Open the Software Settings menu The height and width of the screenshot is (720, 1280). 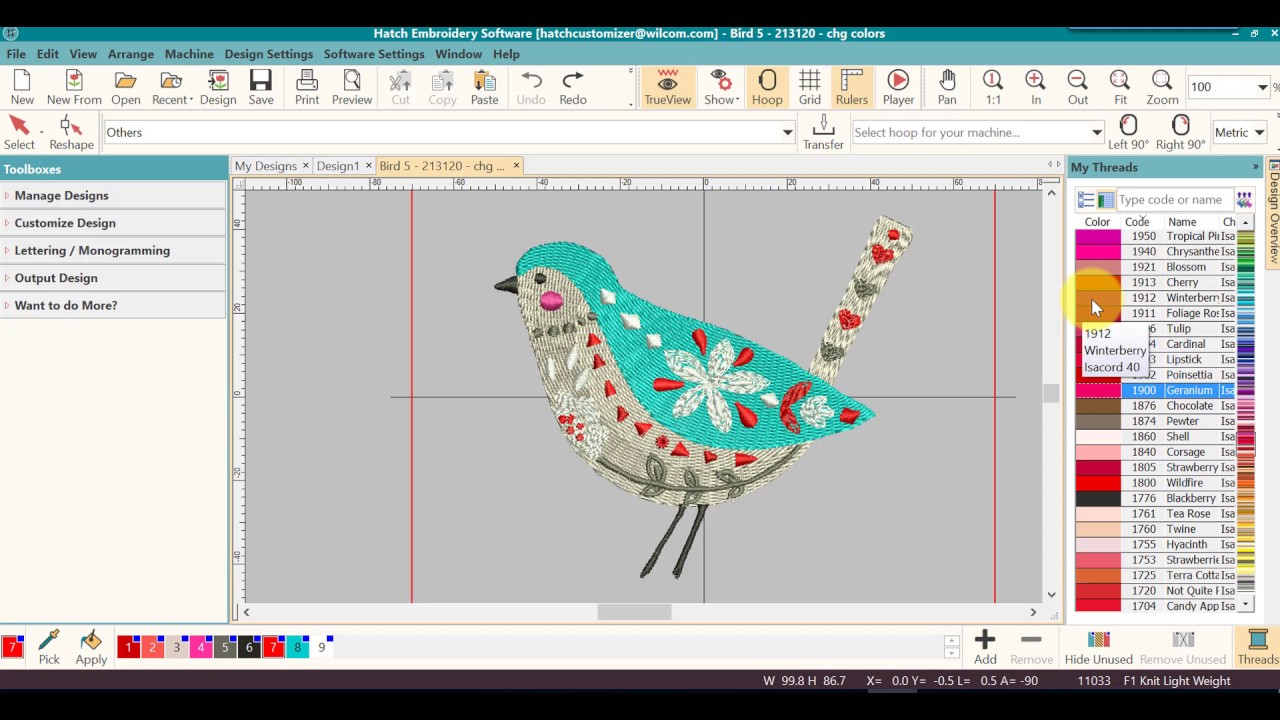[373, 54]
